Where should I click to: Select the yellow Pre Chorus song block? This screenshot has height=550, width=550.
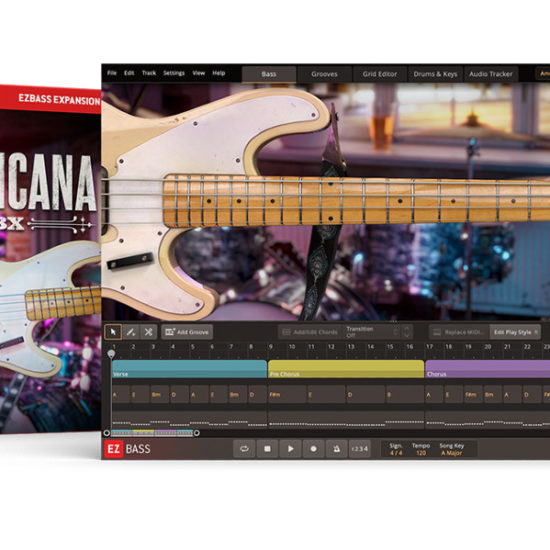coord(346,369)
